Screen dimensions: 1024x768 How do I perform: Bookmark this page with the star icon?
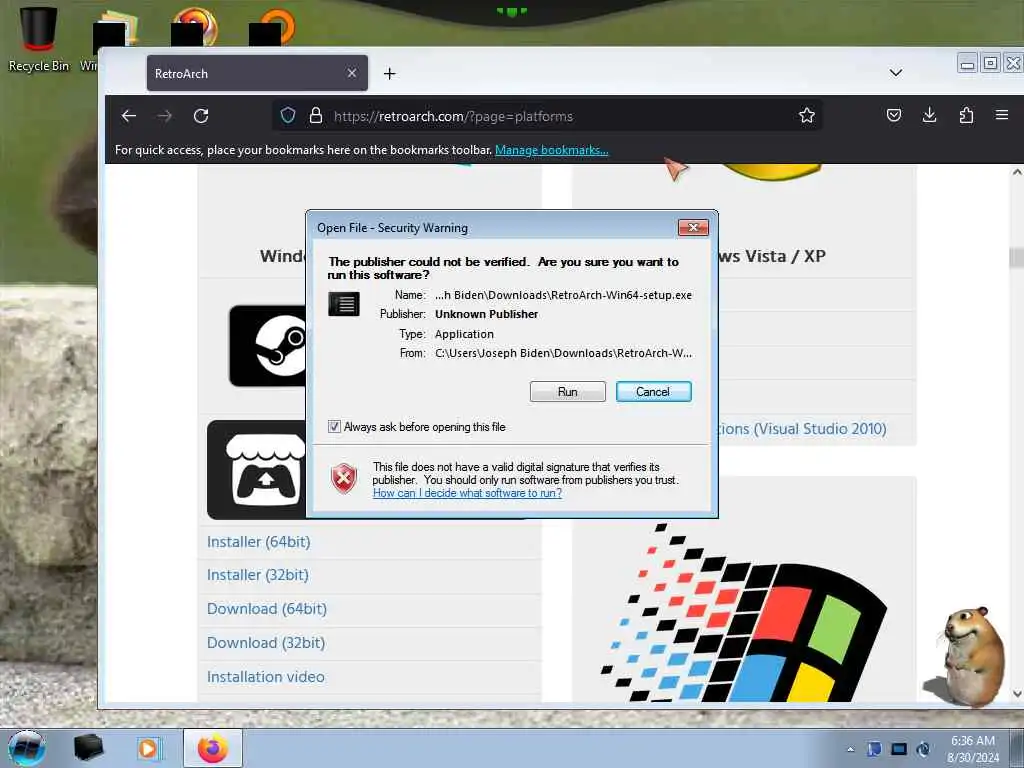coord(807,116)
